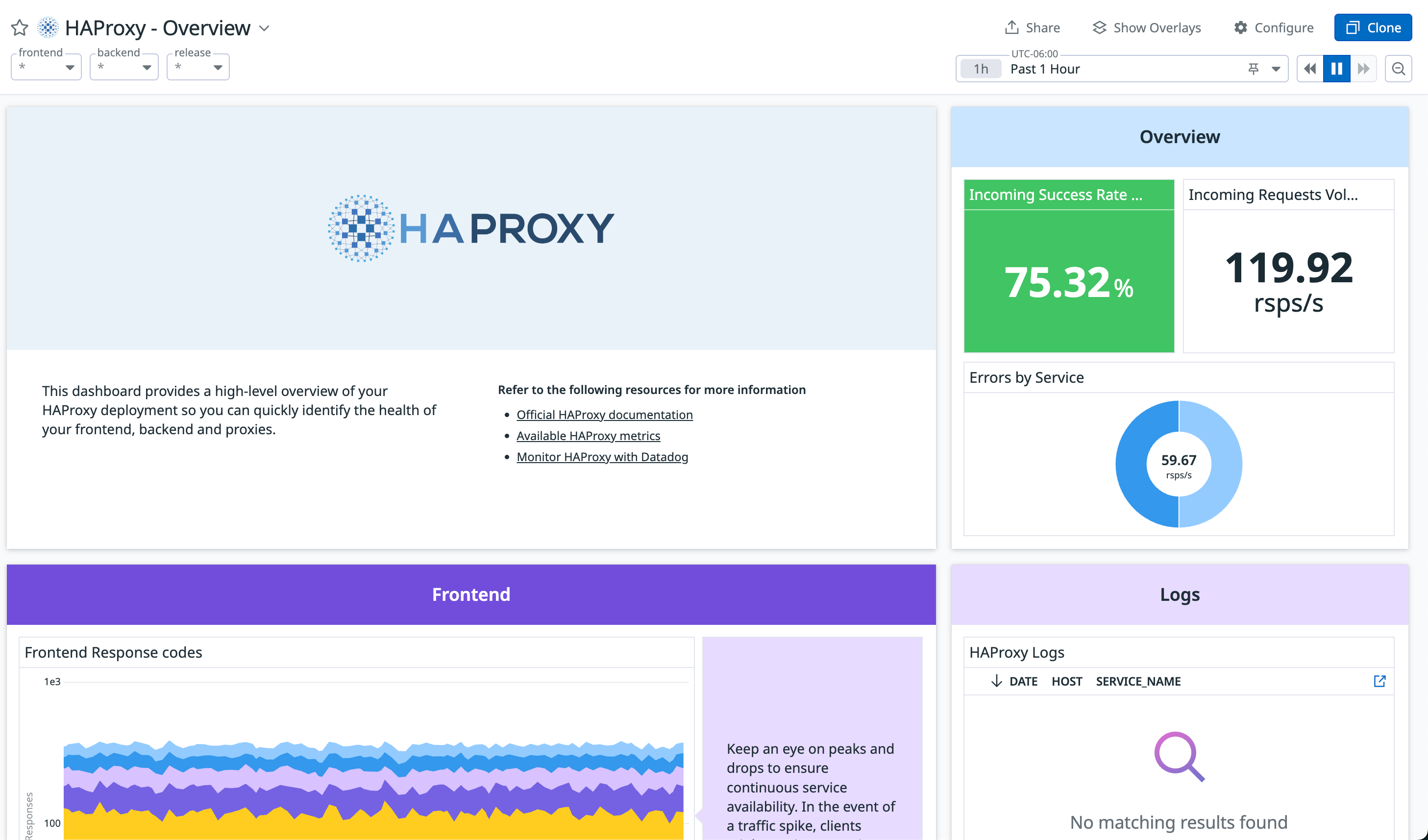Open Monitor HAProxy with Datadog link
1428x840 pixels.
click(602, 457)
